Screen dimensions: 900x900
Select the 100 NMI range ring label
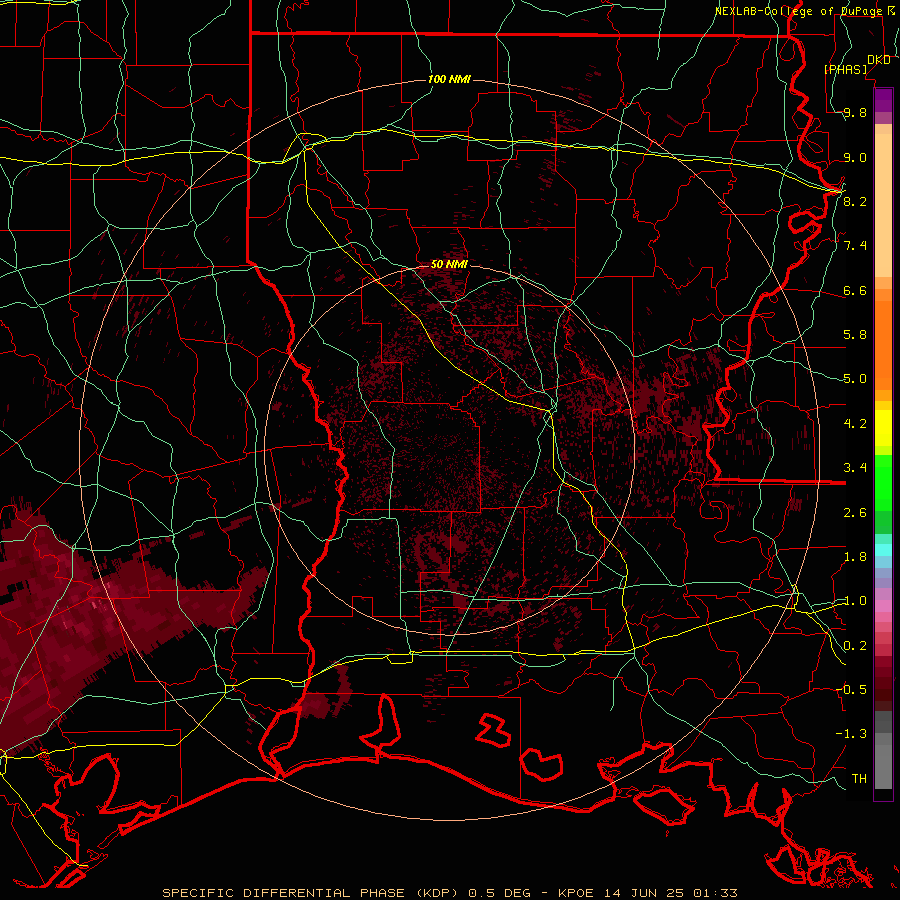click(449, 79)
